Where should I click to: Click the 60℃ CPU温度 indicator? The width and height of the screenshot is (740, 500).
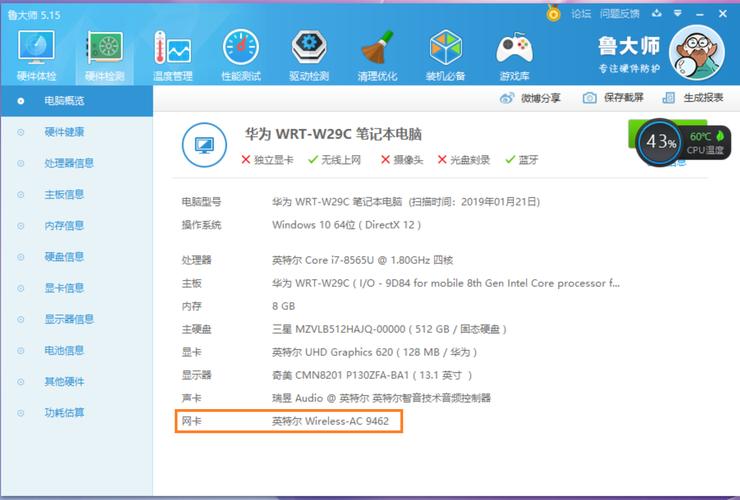click(706, 143)
